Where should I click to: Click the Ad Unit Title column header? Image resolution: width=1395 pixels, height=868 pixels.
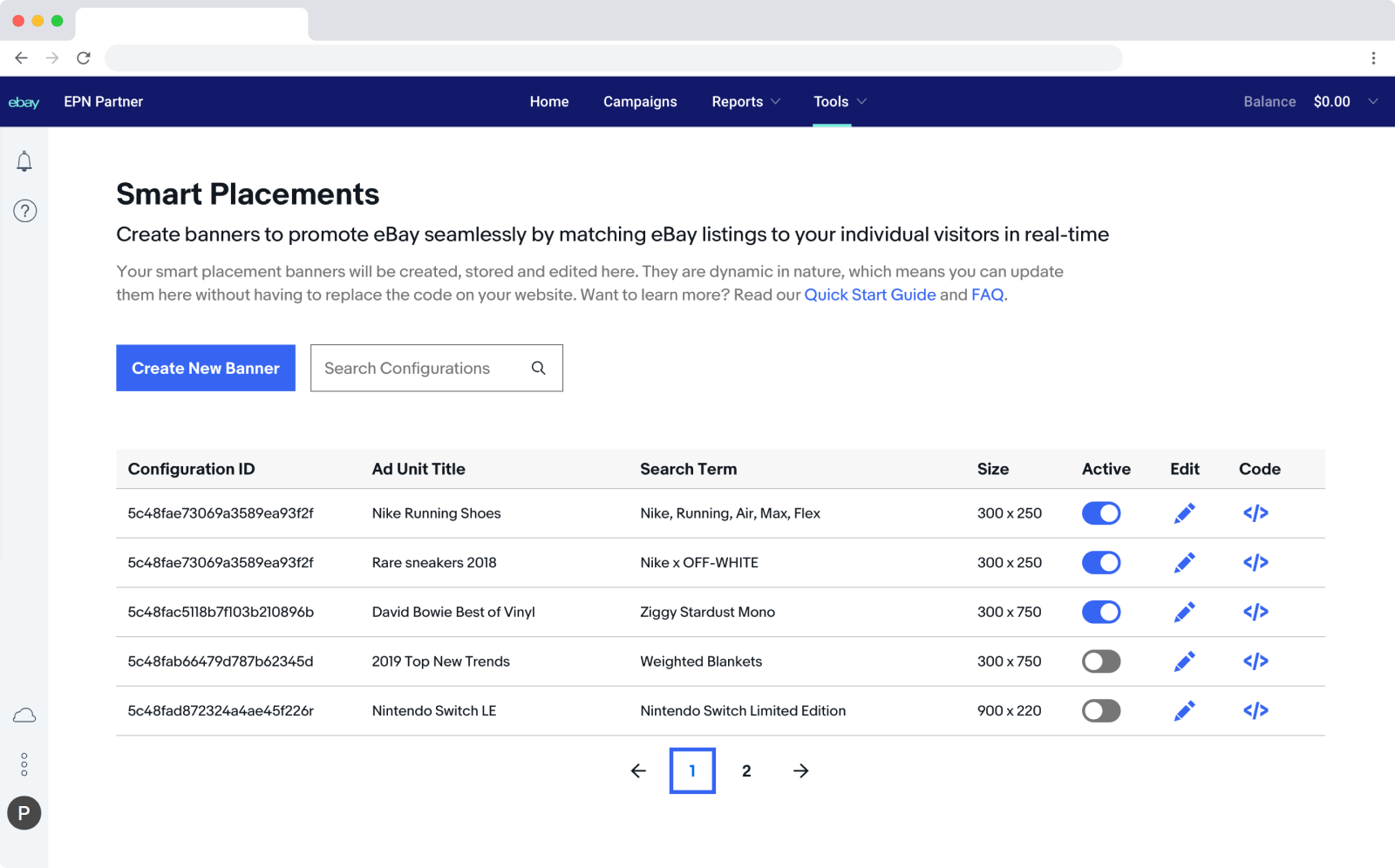click(418, 469)
